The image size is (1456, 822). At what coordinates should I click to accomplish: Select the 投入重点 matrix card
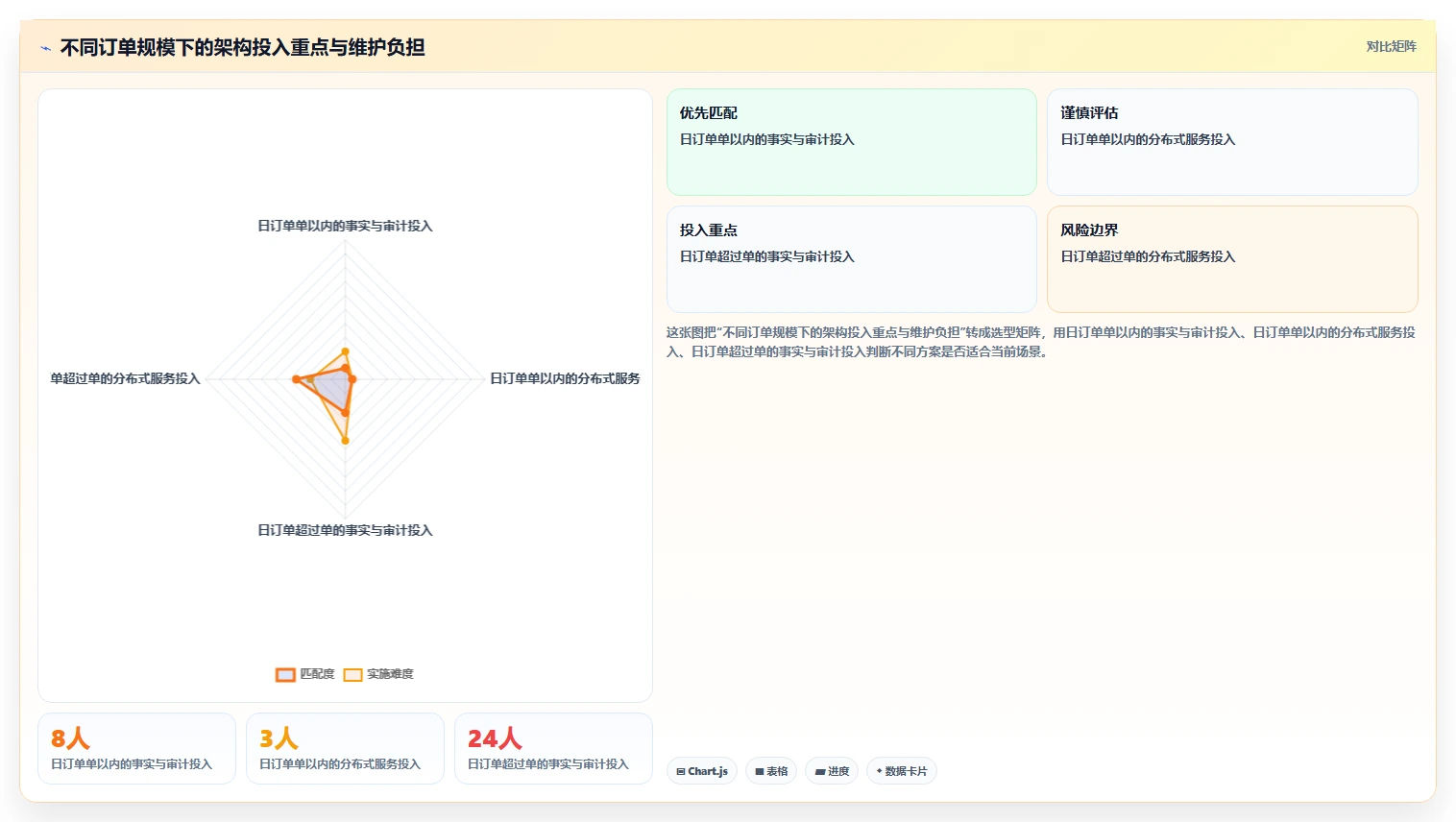(x=852, y=259)
